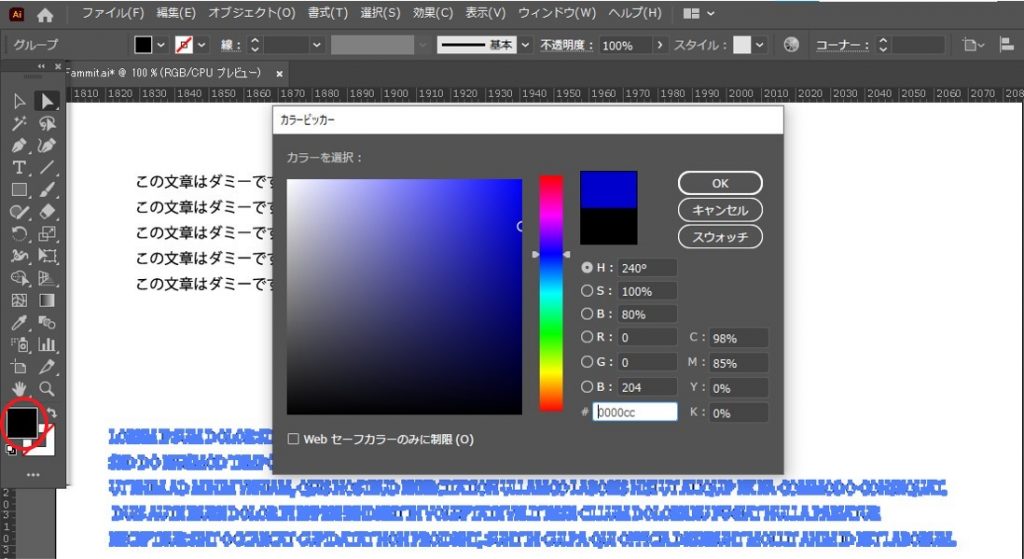Select the H hue radio button
Image resolution: width=1024 pixels, height=559 pixels.
586,267
